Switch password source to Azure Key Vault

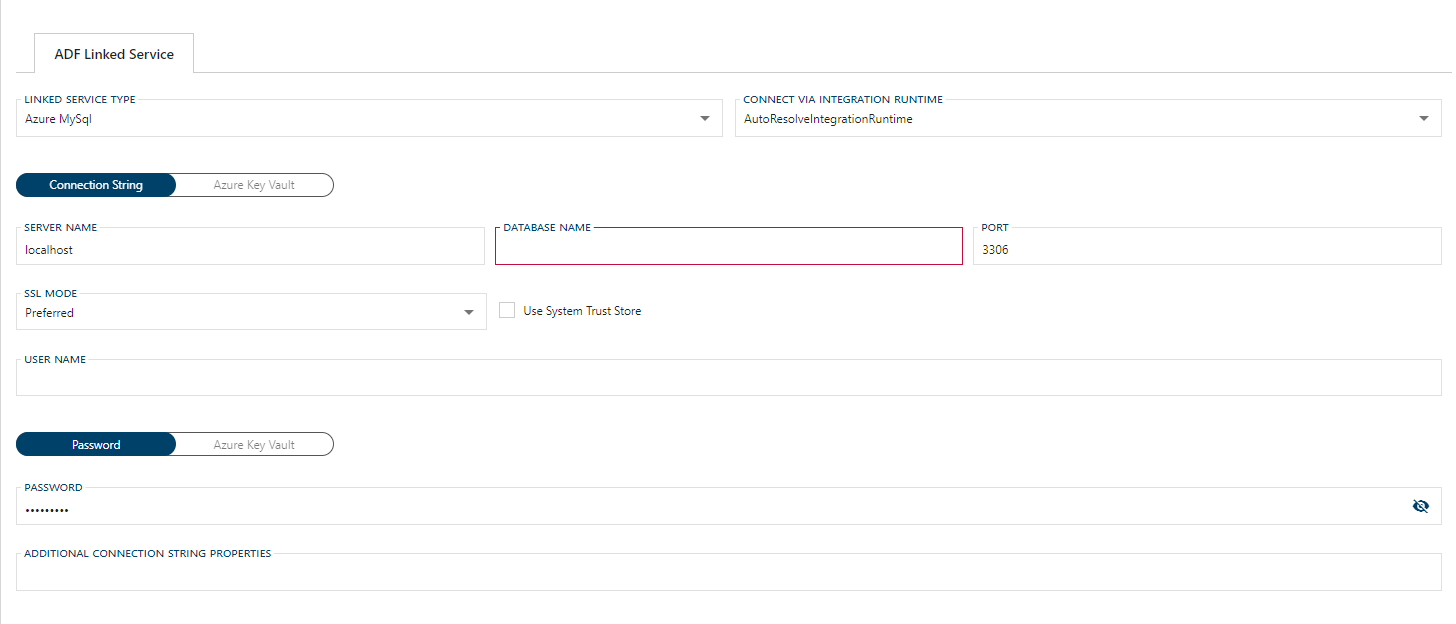point(253,444)
